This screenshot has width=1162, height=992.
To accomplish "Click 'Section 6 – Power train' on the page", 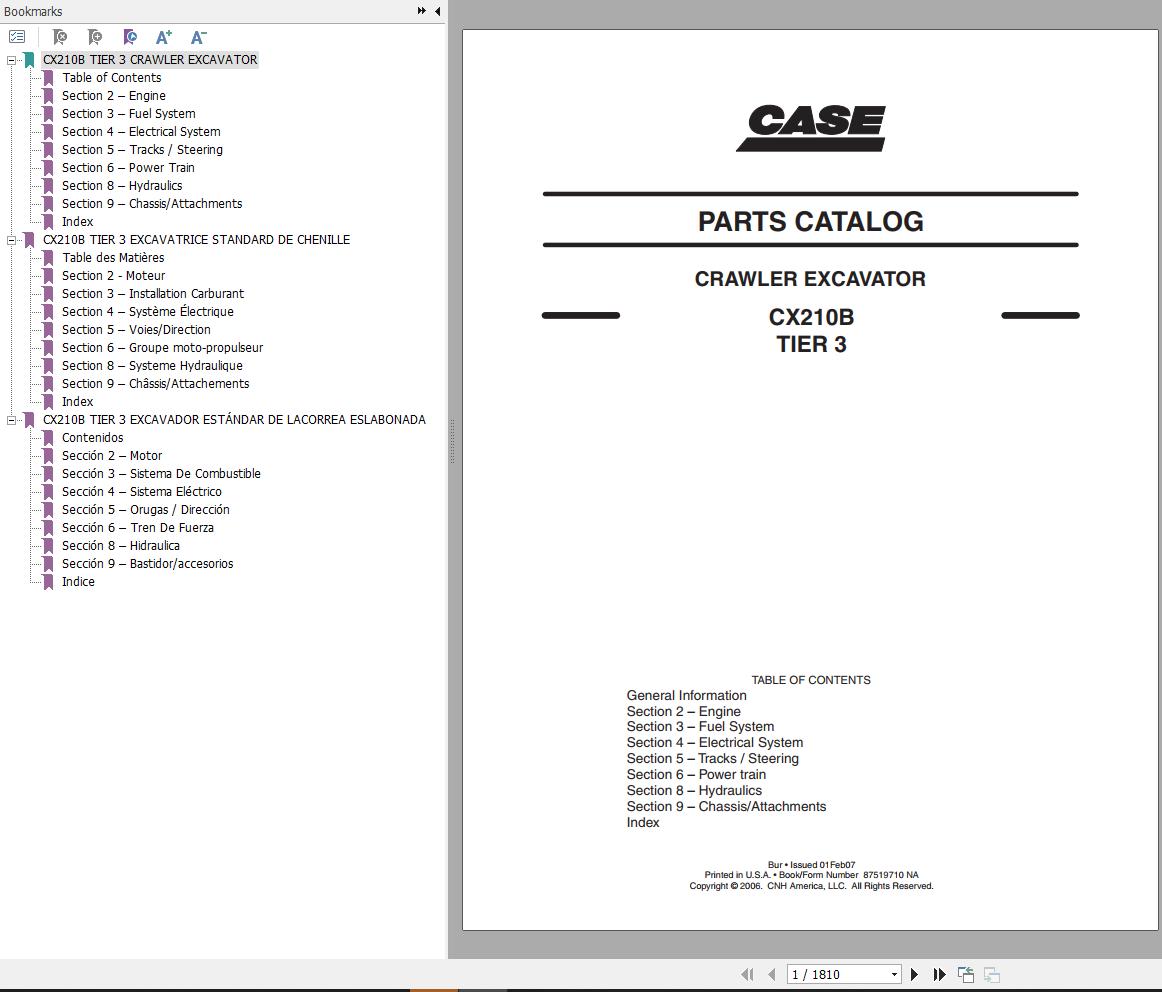I will click(x=696, y=775).
